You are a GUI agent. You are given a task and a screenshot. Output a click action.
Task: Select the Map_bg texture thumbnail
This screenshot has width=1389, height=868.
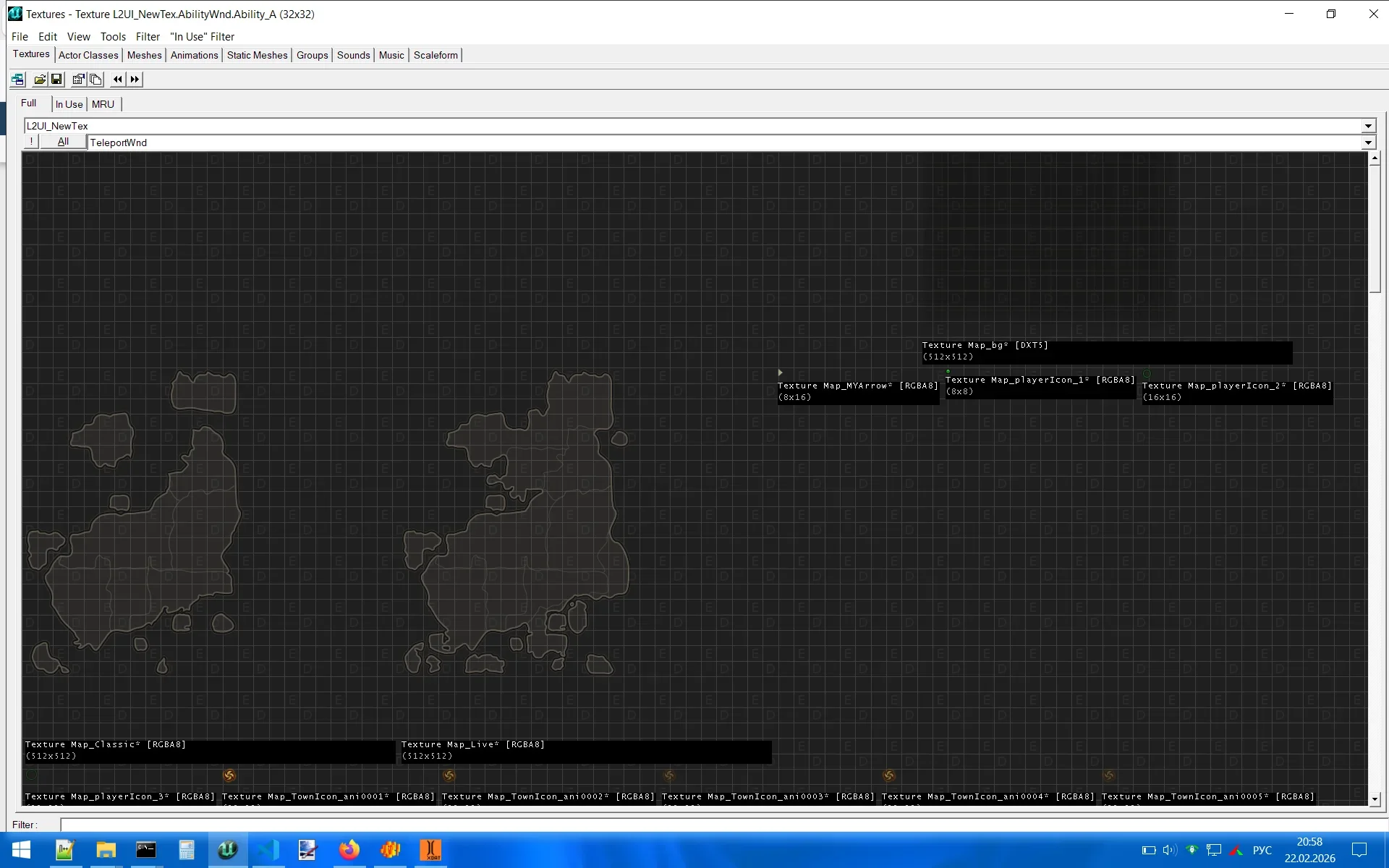tap(1107, 246)
